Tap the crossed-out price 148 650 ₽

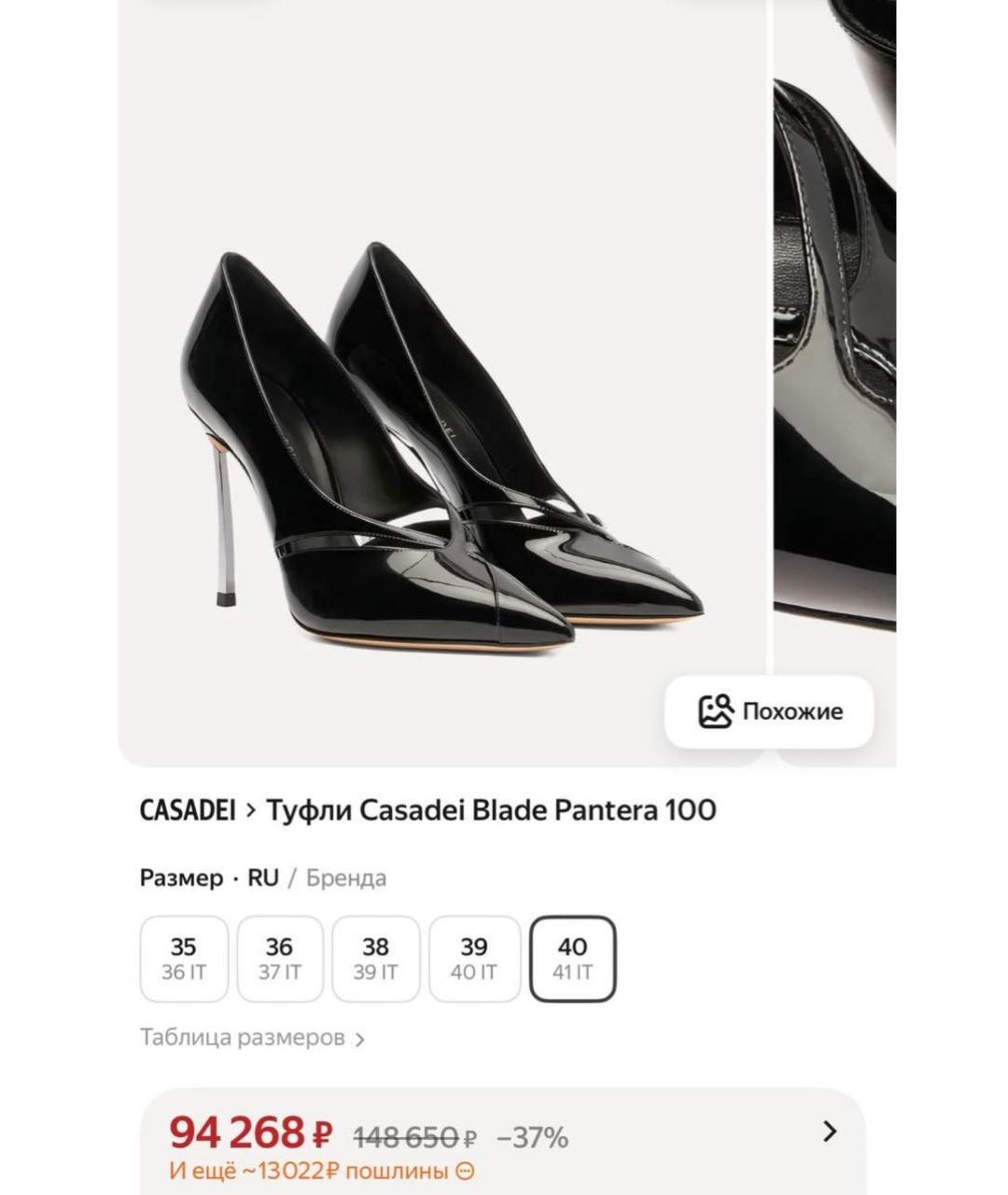click(415, 1138)
